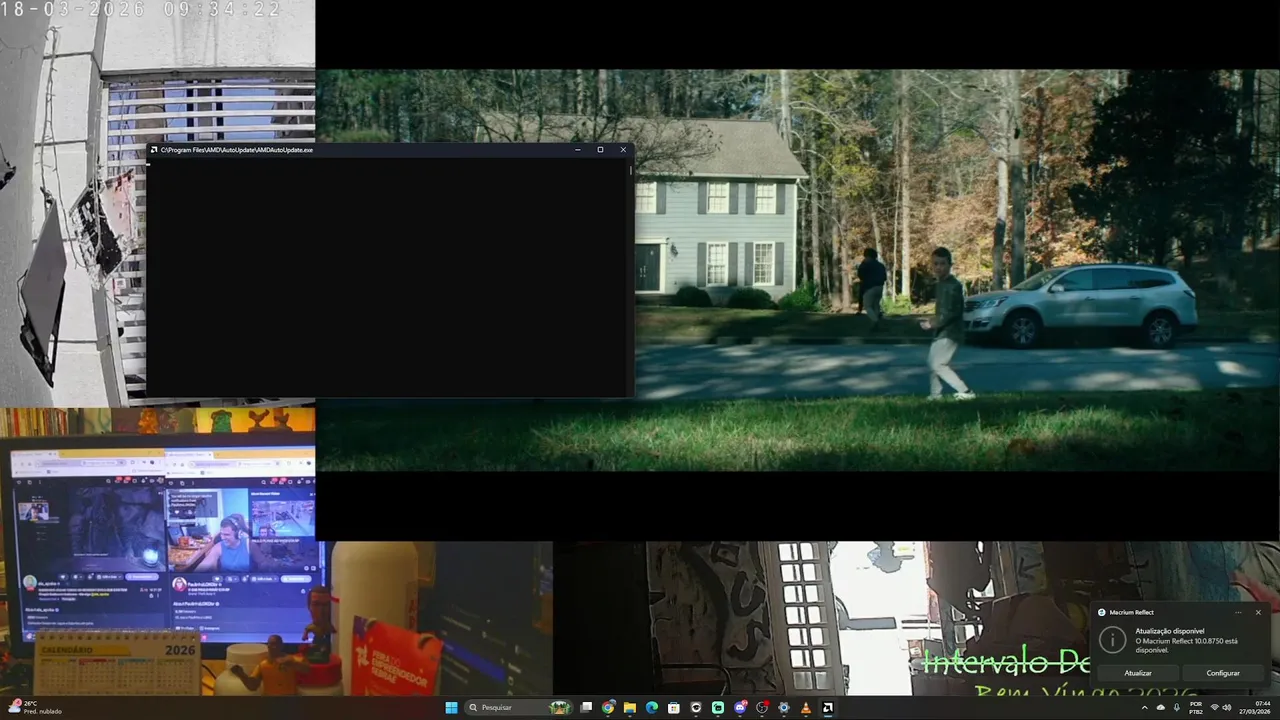Open the Settings gear taskbar icon
The image size is (1280, 720).
[784, 707]
